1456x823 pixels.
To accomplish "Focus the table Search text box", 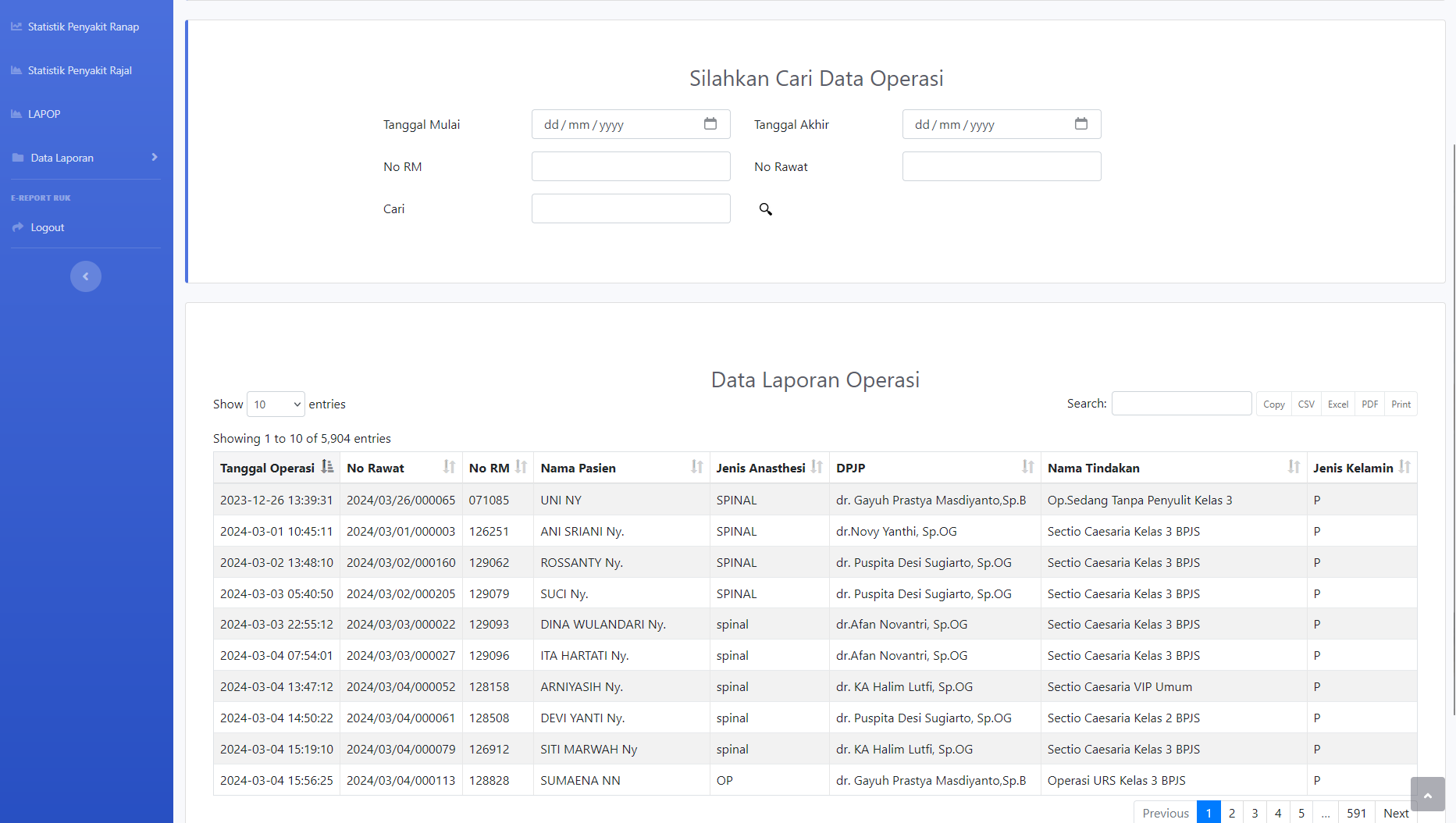I will (1181, 404).
